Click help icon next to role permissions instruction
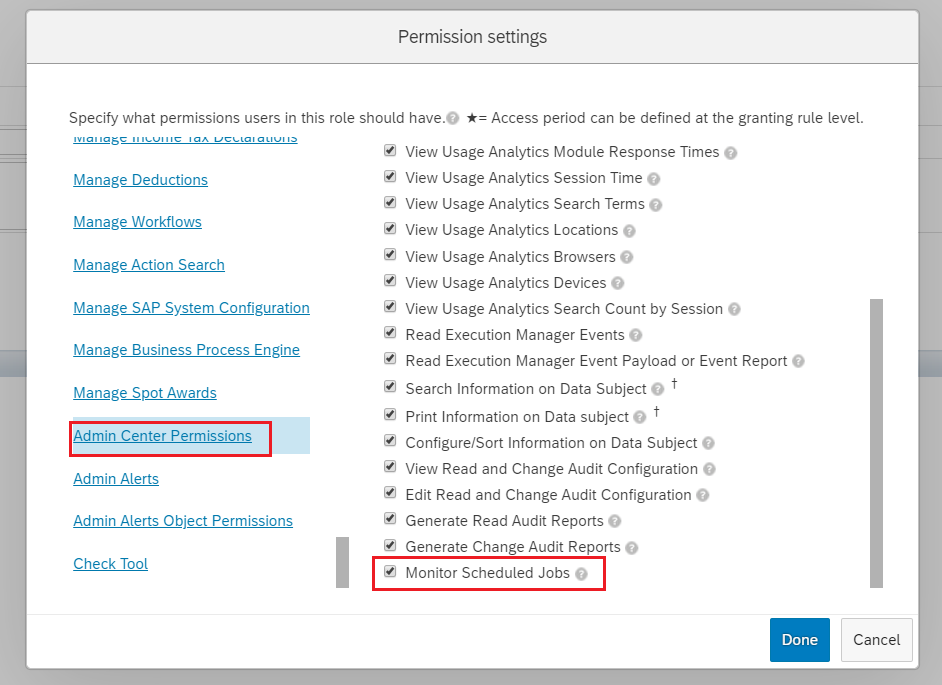Viewport: 942px width, 685px height. pyautogui.click(x=452, y=118)
